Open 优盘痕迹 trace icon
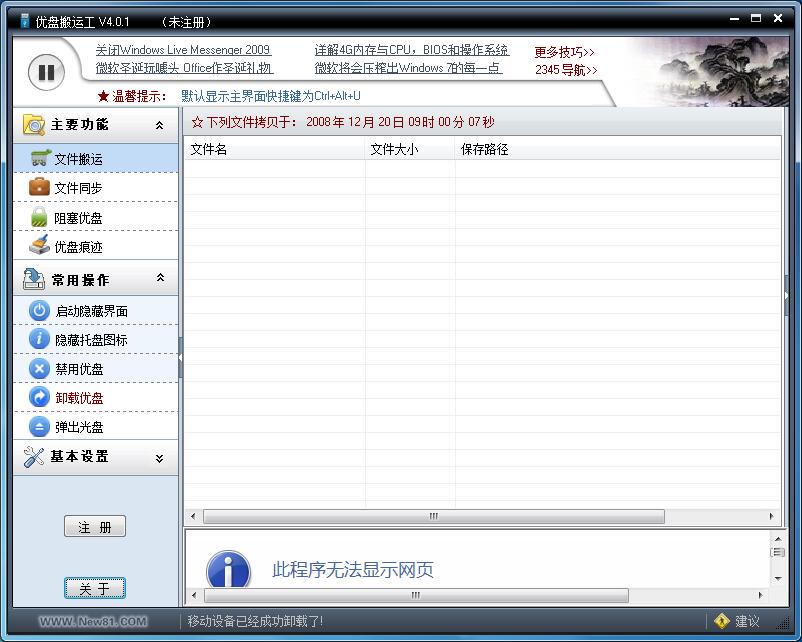The height and width of the screenshot is (642, 802). pos(39,246)
